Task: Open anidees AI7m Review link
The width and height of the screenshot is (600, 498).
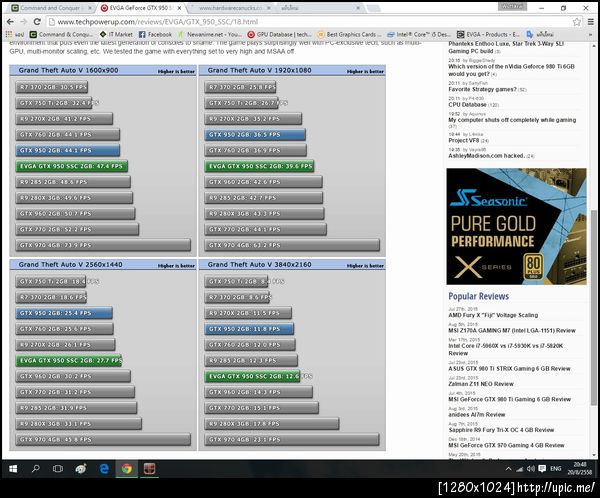Action: 476,415
